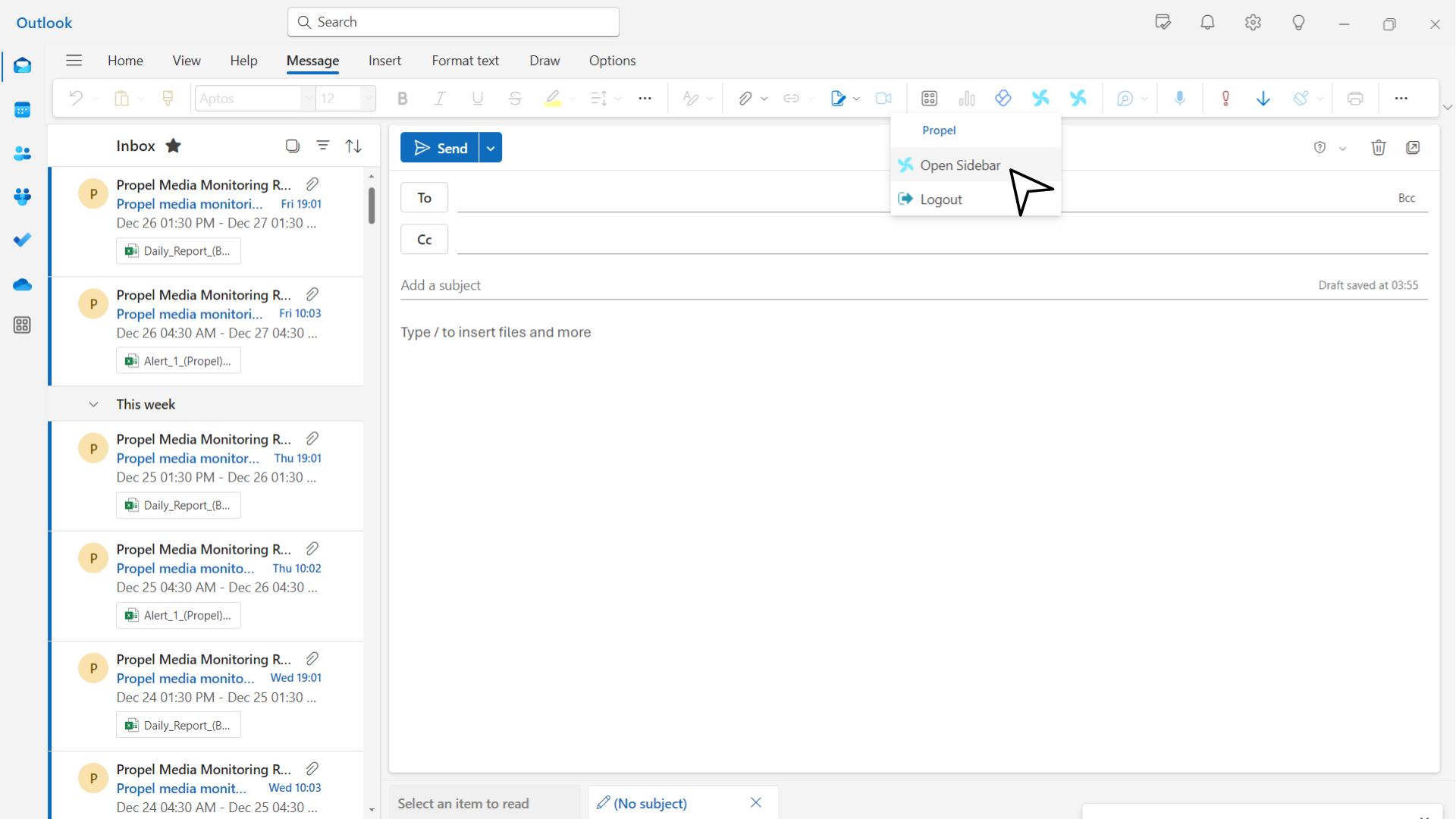1456x819 pixels.
Task: Click the Undo arrow in ribbon
Action: point(76,99)
